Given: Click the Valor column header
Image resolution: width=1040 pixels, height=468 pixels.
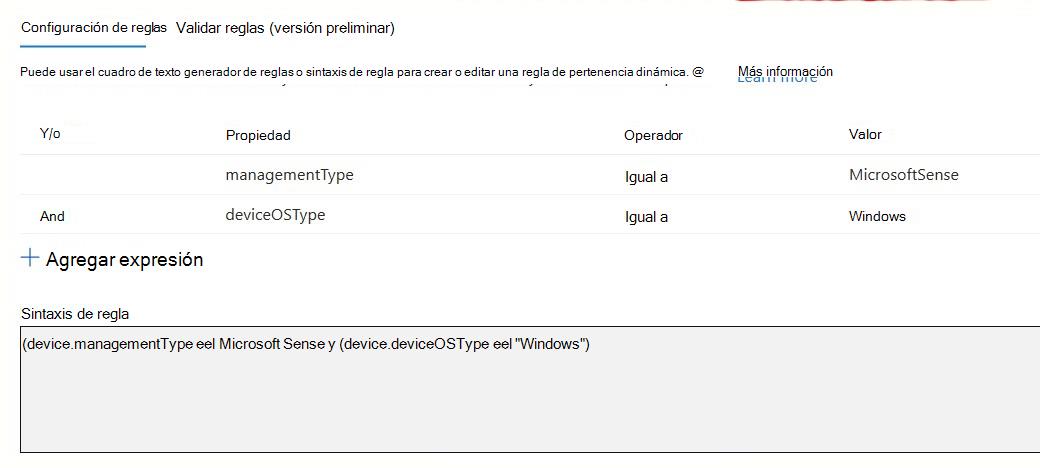Looking at the screenshot, I should [x=865, y=135].
